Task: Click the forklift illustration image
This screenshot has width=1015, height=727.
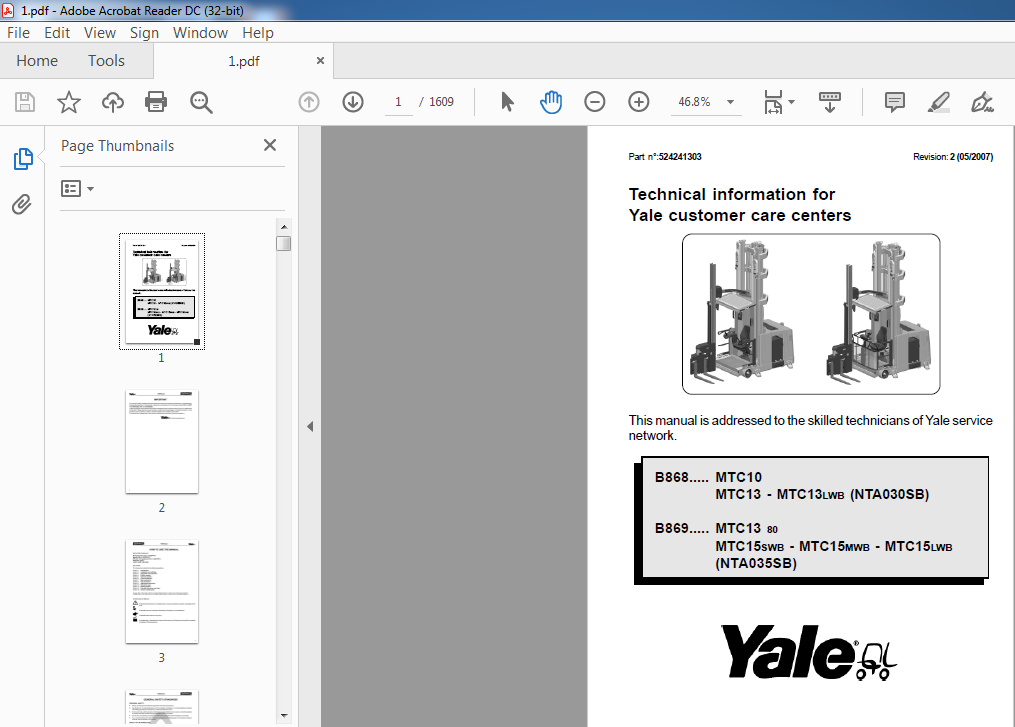Action: click(x=811, y=314)
